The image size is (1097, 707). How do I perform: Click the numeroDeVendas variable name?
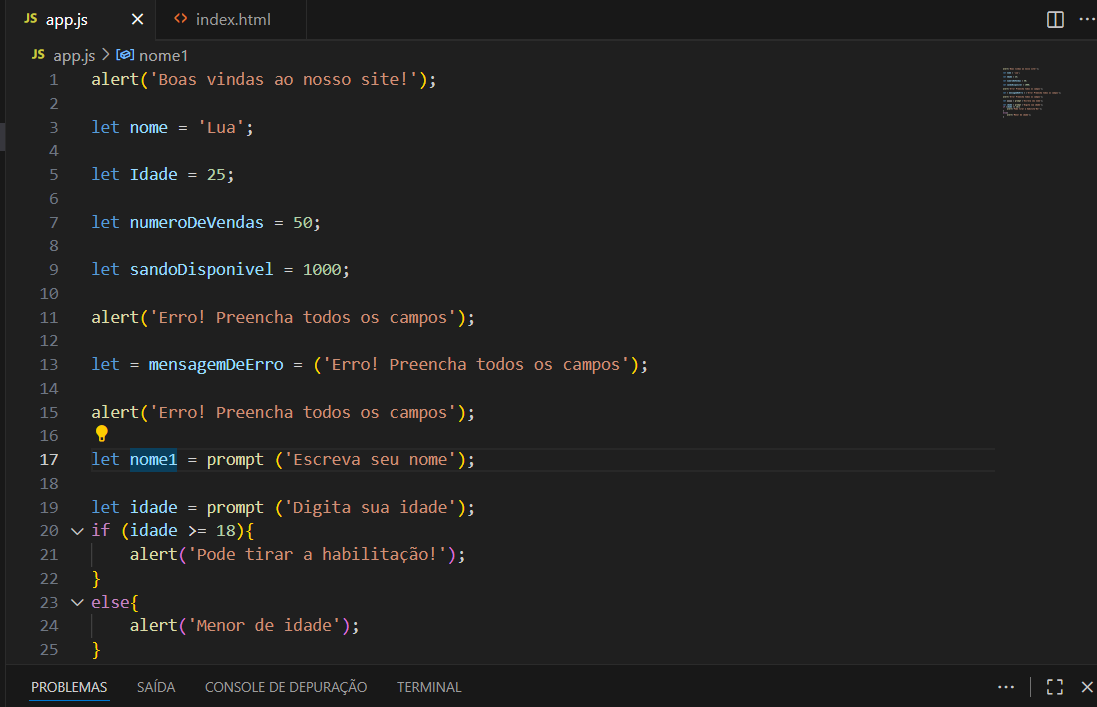point(197,222)
